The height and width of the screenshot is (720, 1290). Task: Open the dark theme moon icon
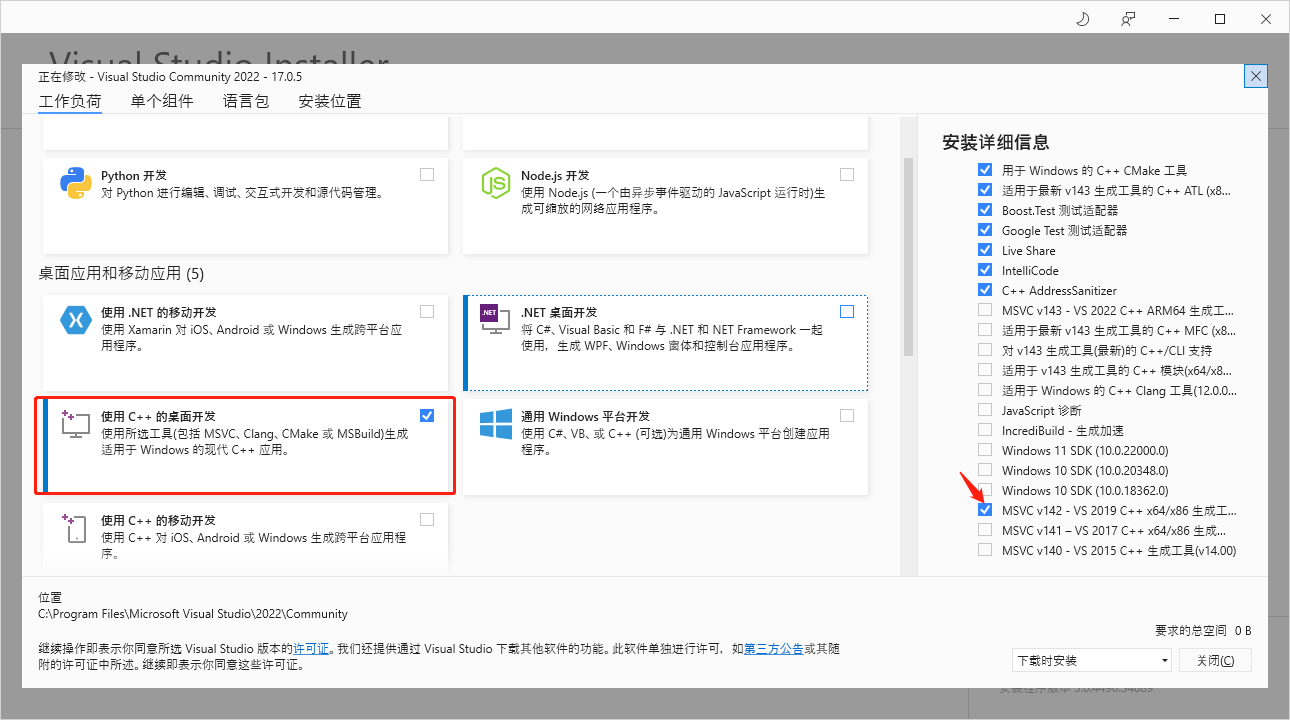click(x=1082, y=18)
